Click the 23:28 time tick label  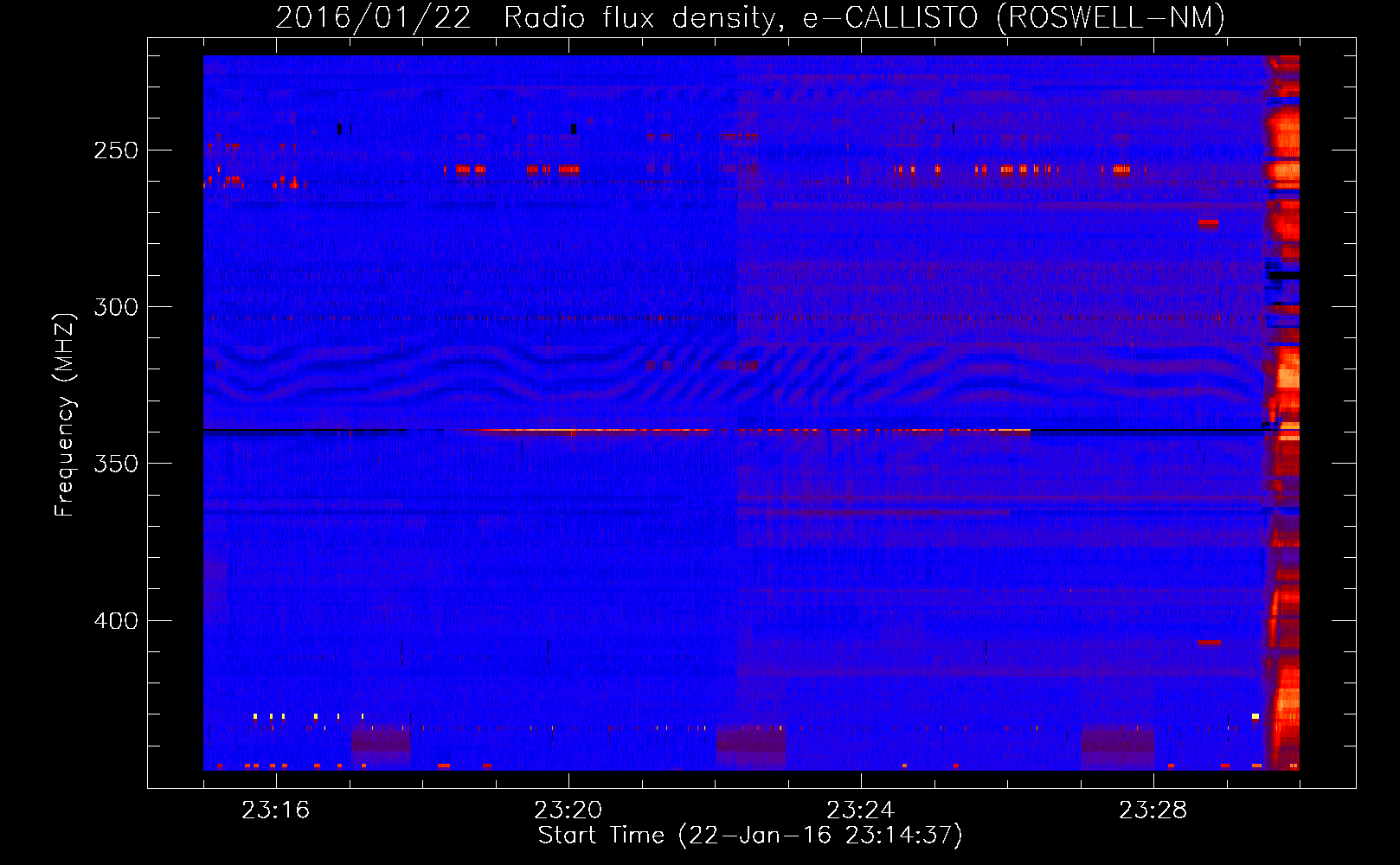(1153, 811)
